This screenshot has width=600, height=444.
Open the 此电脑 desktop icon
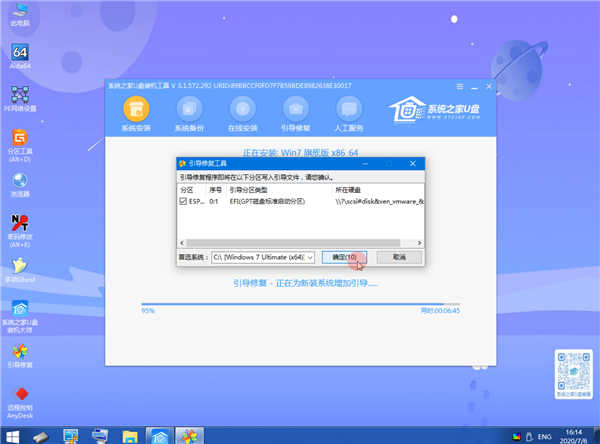(x=20, y=15)
